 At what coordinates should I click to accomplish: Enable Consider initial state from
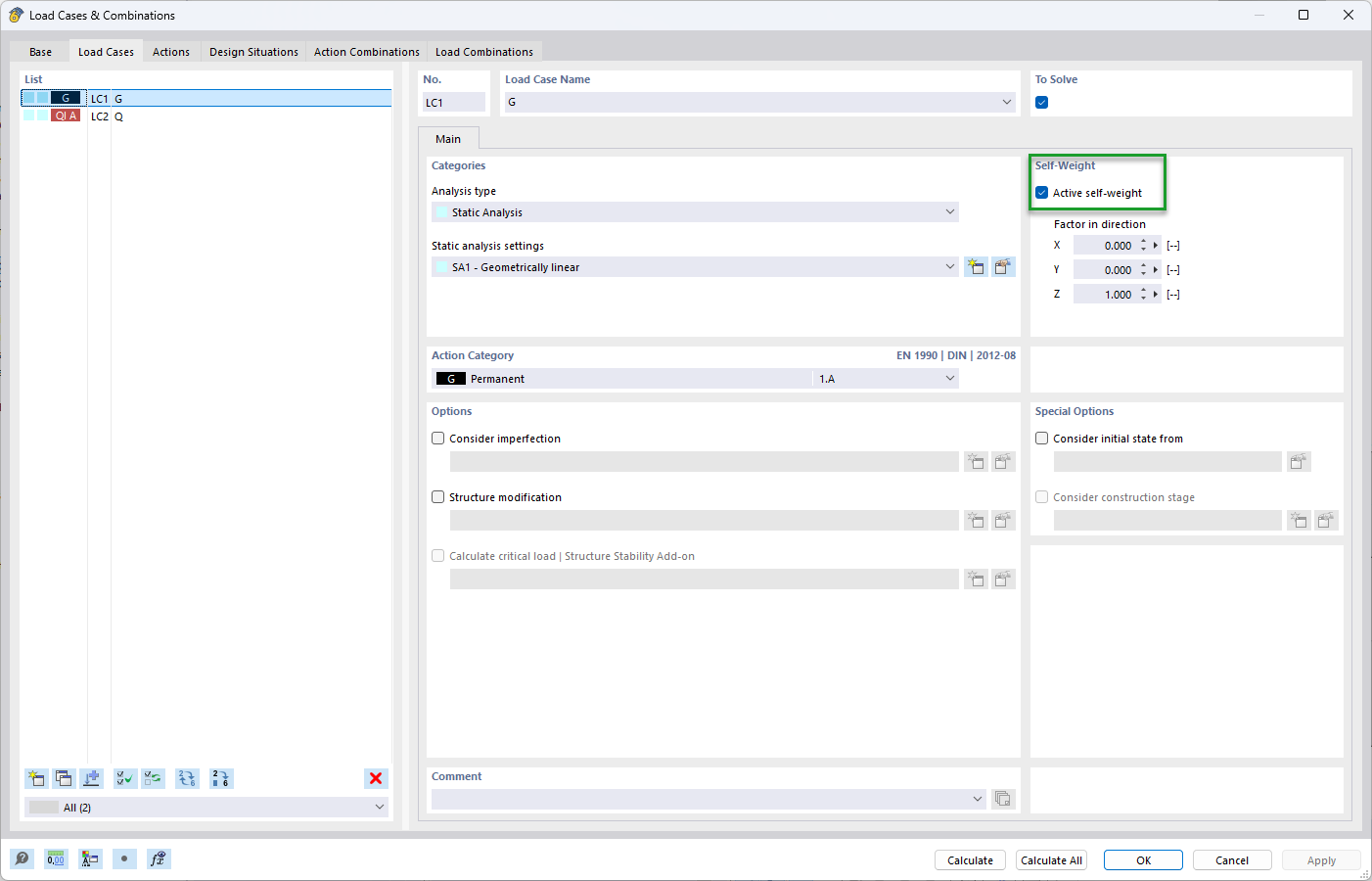pos(1042,439)
